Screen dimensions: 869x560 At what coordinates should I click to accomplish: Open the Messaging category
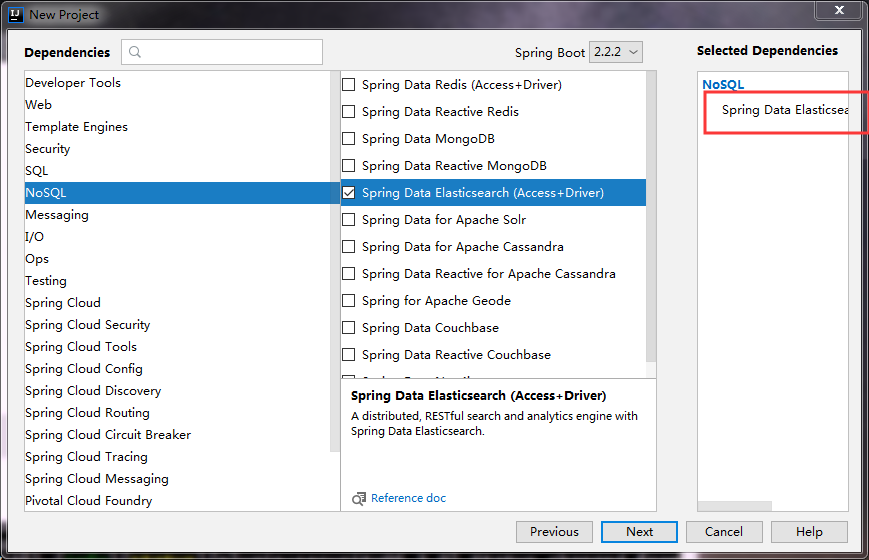pos(177,215)
